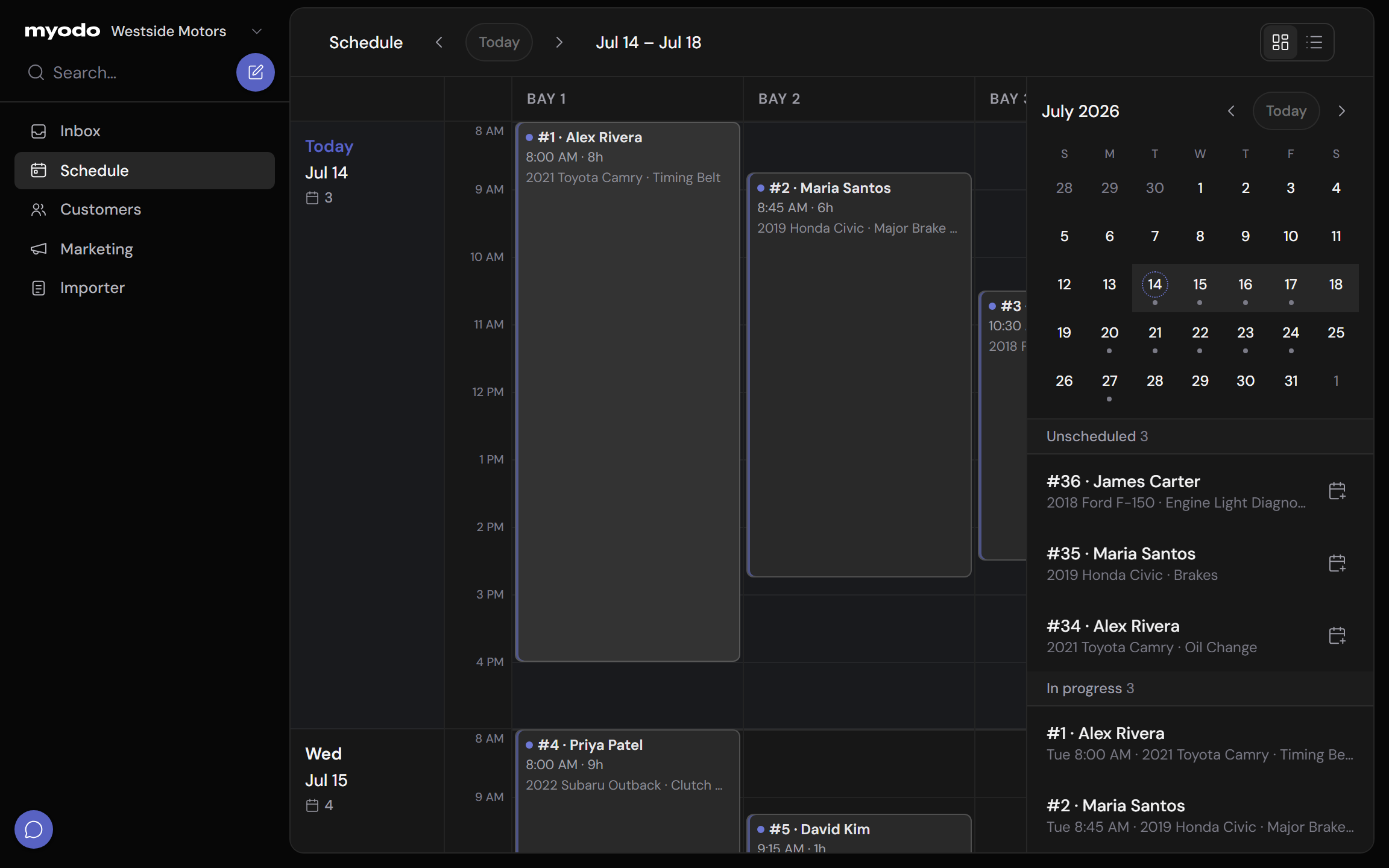The image size is (1389, 868).
Task: Open Schedule in the sidebar
Action: pyautogui.click(x=145, y=171)
